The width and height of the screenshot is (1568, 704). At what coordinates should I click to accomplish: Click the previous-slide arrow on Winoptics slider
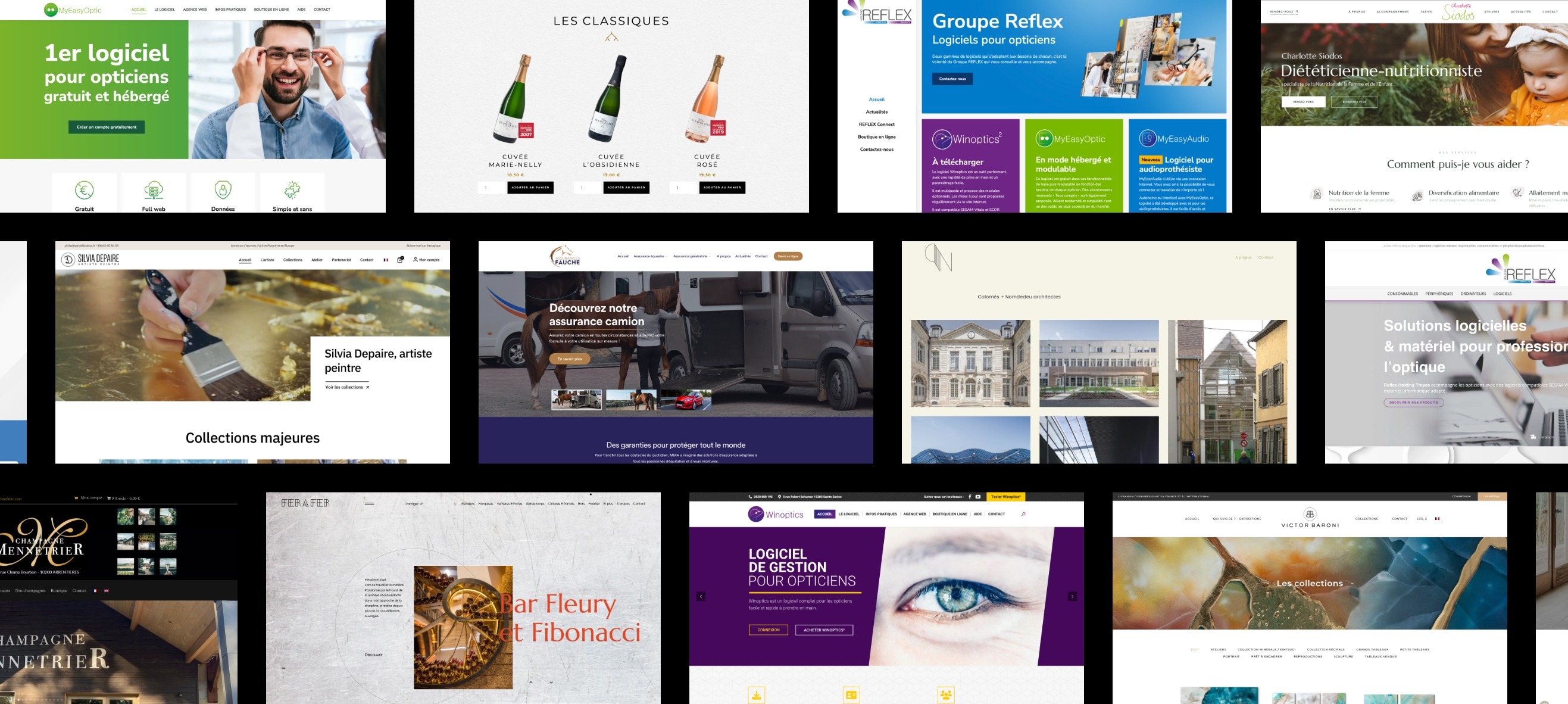(x=701, y=597)
